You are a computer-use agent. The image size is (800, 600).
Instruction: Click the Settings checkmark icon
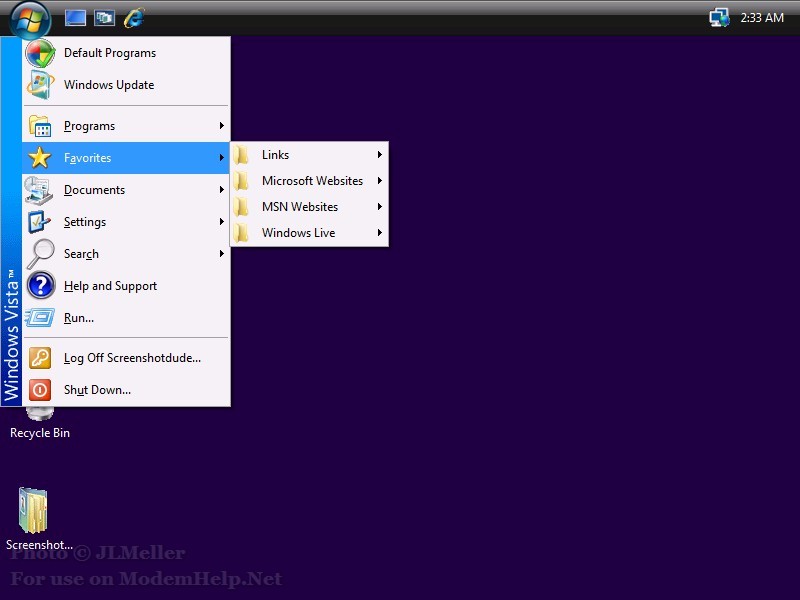click(x=39, y=222)
